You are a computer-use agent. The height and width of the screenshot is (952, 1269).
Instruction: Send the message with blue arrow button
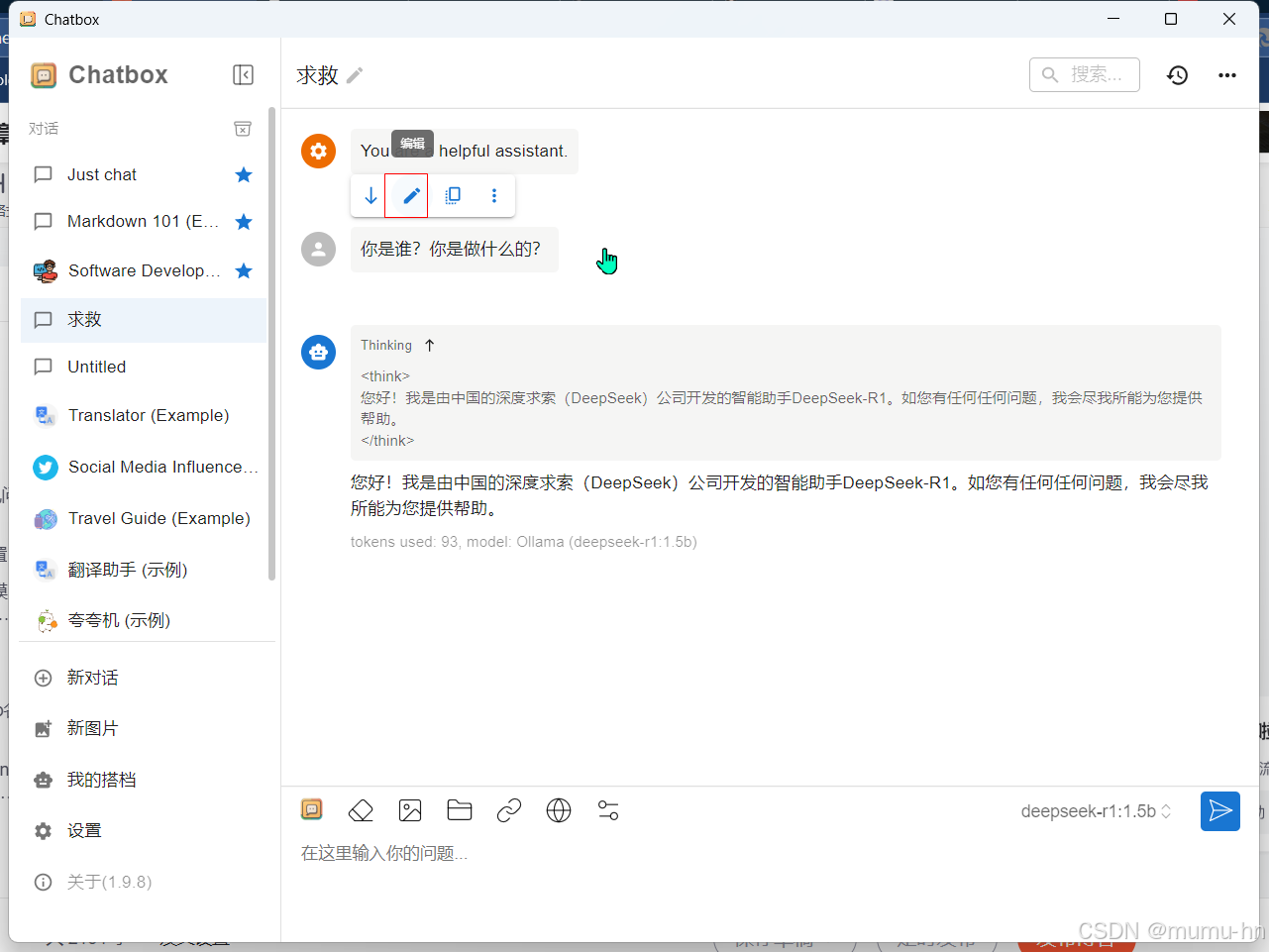click(1220, 811)
